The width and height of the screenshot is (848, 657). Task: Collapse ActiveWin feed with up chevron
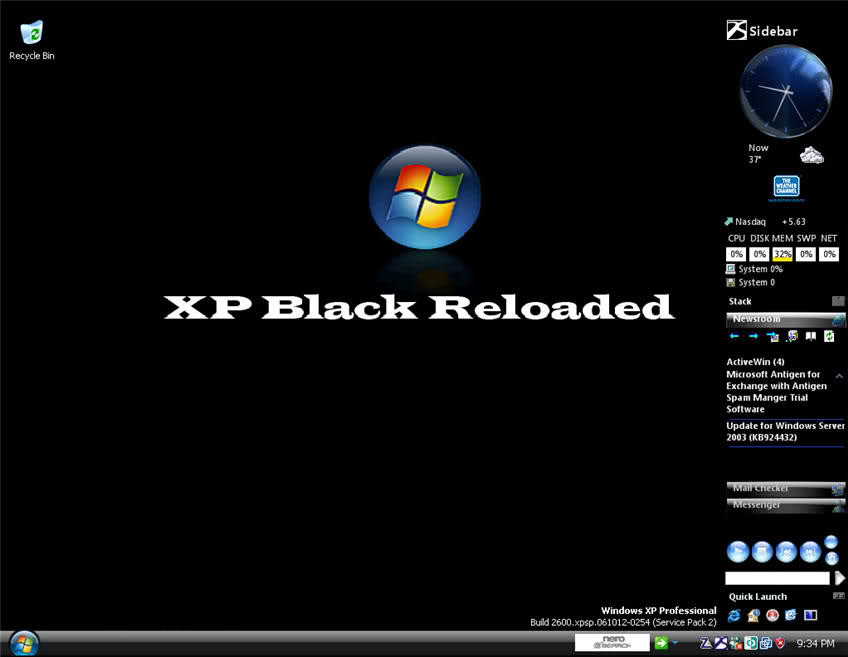point(839,376)
